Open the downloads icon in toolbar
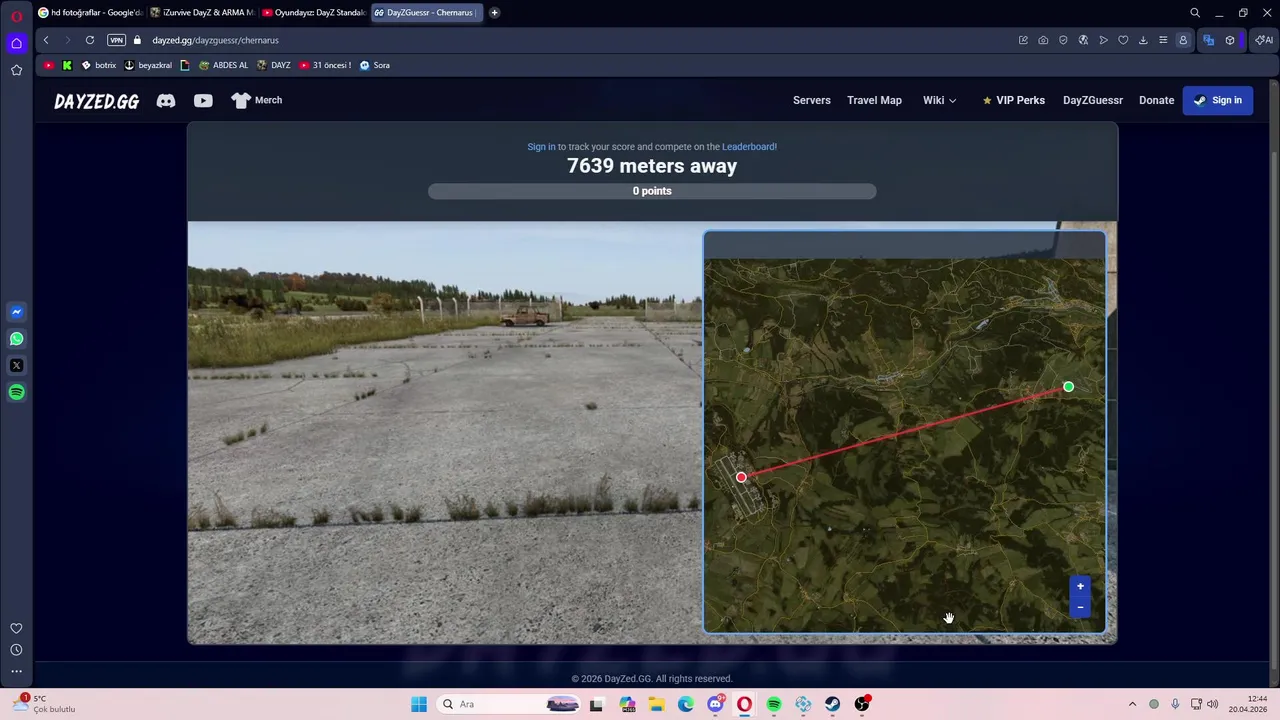The width and height of the screenshot is (1280, 720). pyautogui.click(x=1143, y=40)
